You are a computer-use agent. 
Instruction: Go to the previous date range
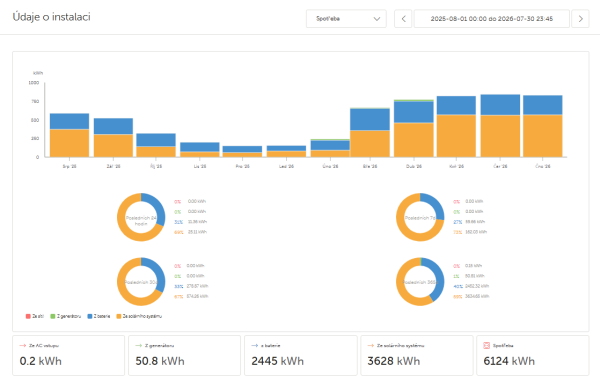[403, 19]
